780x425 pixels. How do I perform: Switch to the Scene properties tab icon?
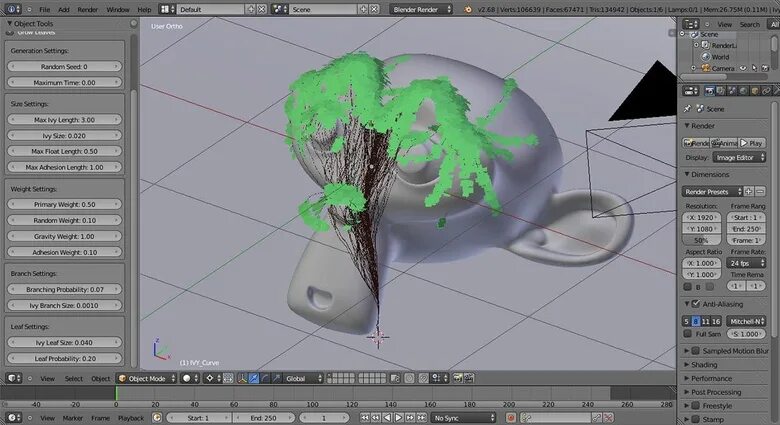tap(732, 91)
